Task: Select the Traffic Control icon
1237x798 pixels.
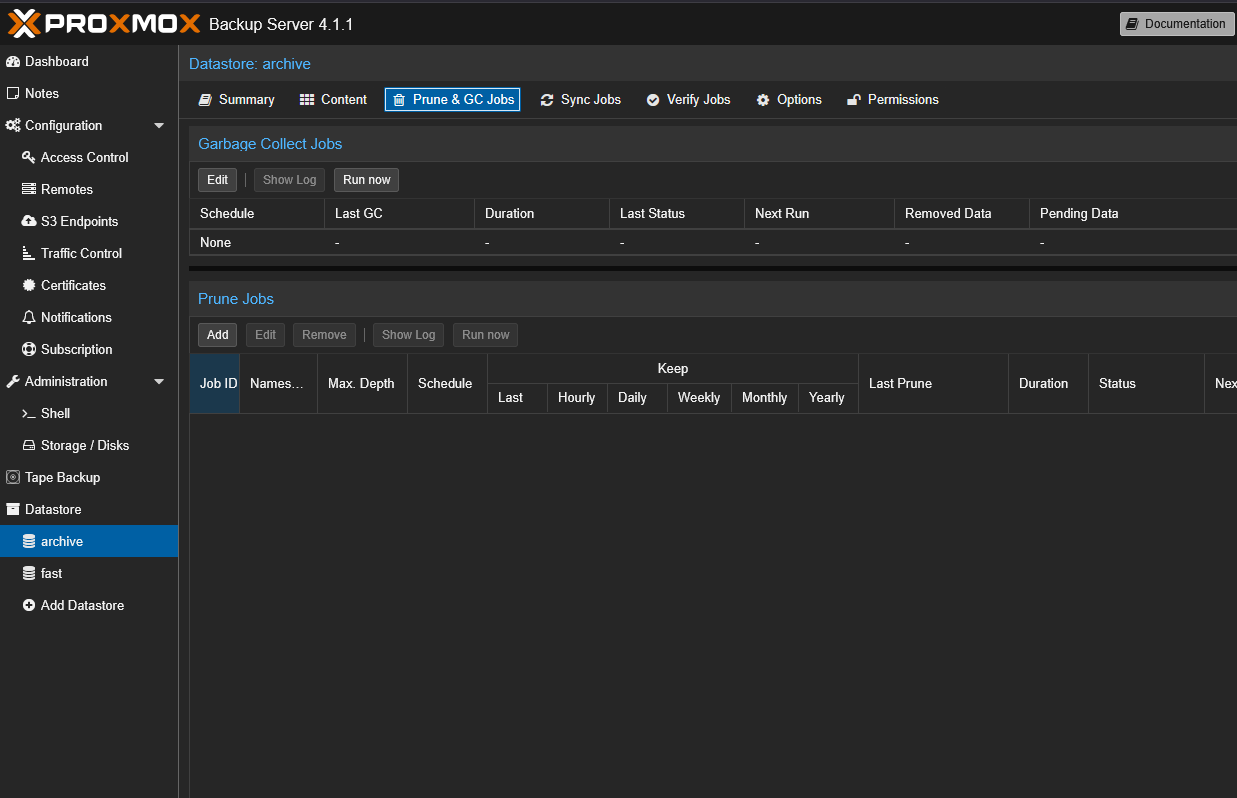Action: pos(29,253)
